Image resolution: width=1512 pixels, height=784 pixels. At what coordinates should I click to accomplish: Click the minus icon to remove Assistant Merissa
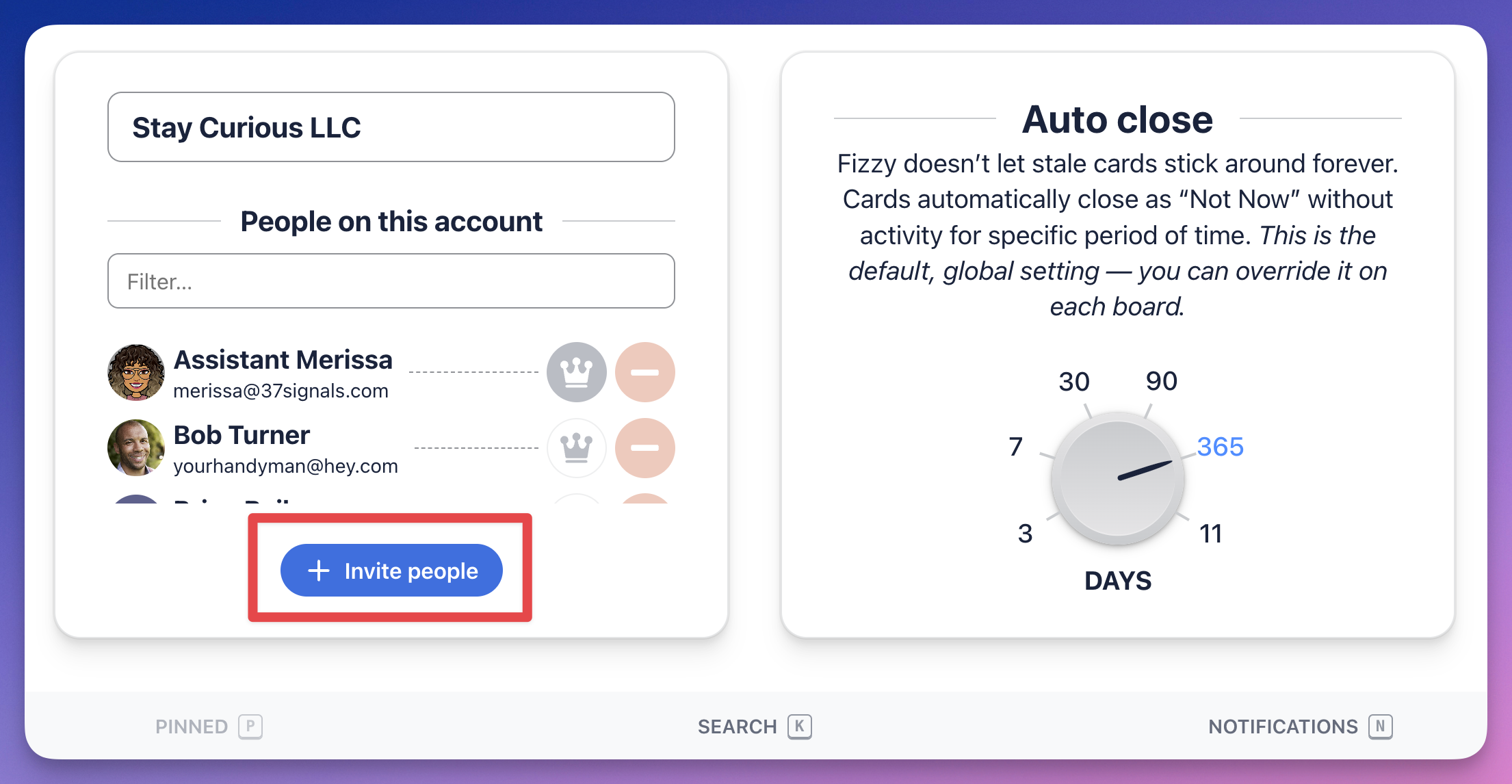pyautogui.click(x=644, y=372)
